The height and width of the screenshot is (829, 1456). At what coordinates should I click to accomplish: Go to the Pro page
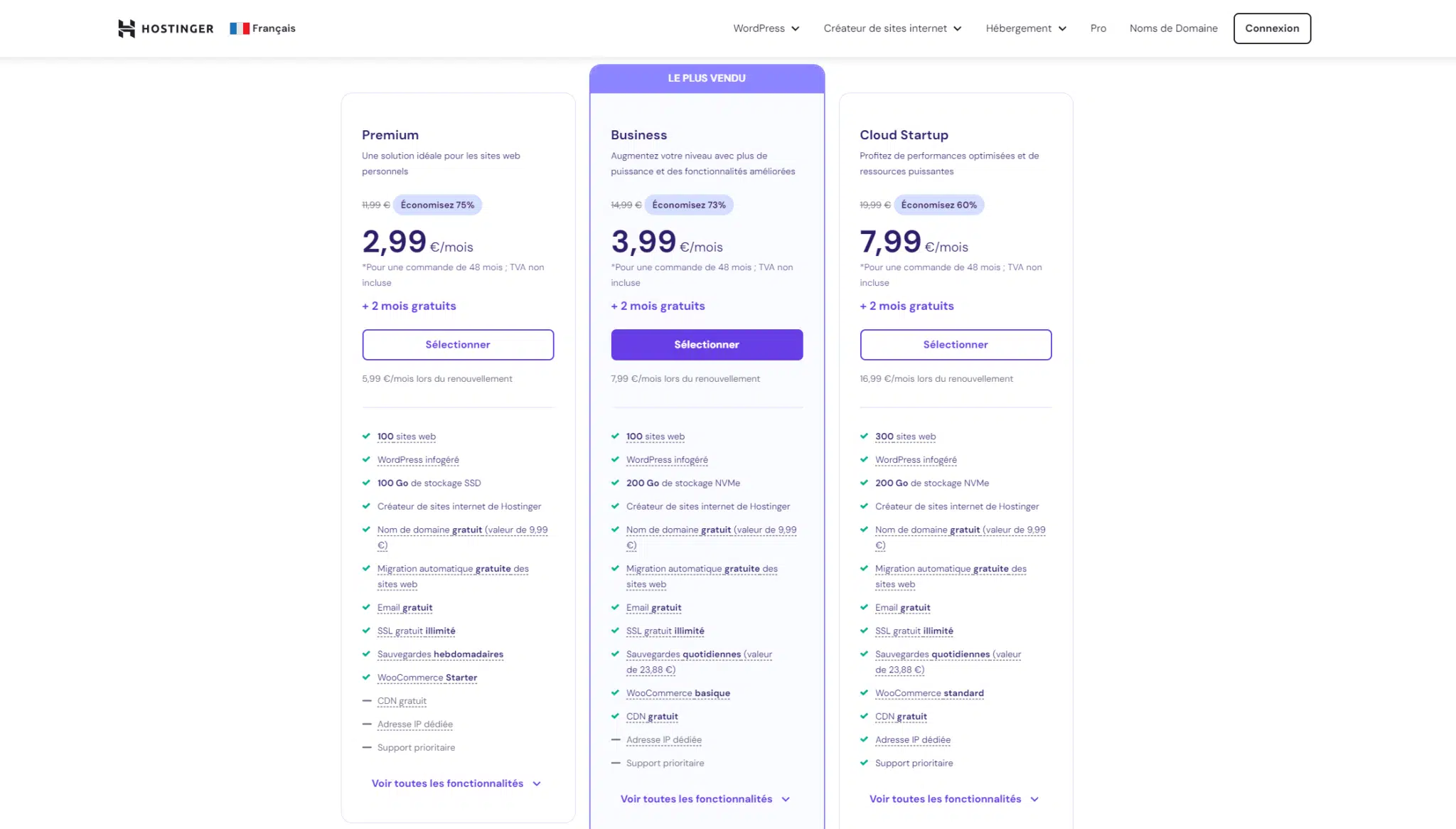pyautogui.click(x=1098, y=28)
